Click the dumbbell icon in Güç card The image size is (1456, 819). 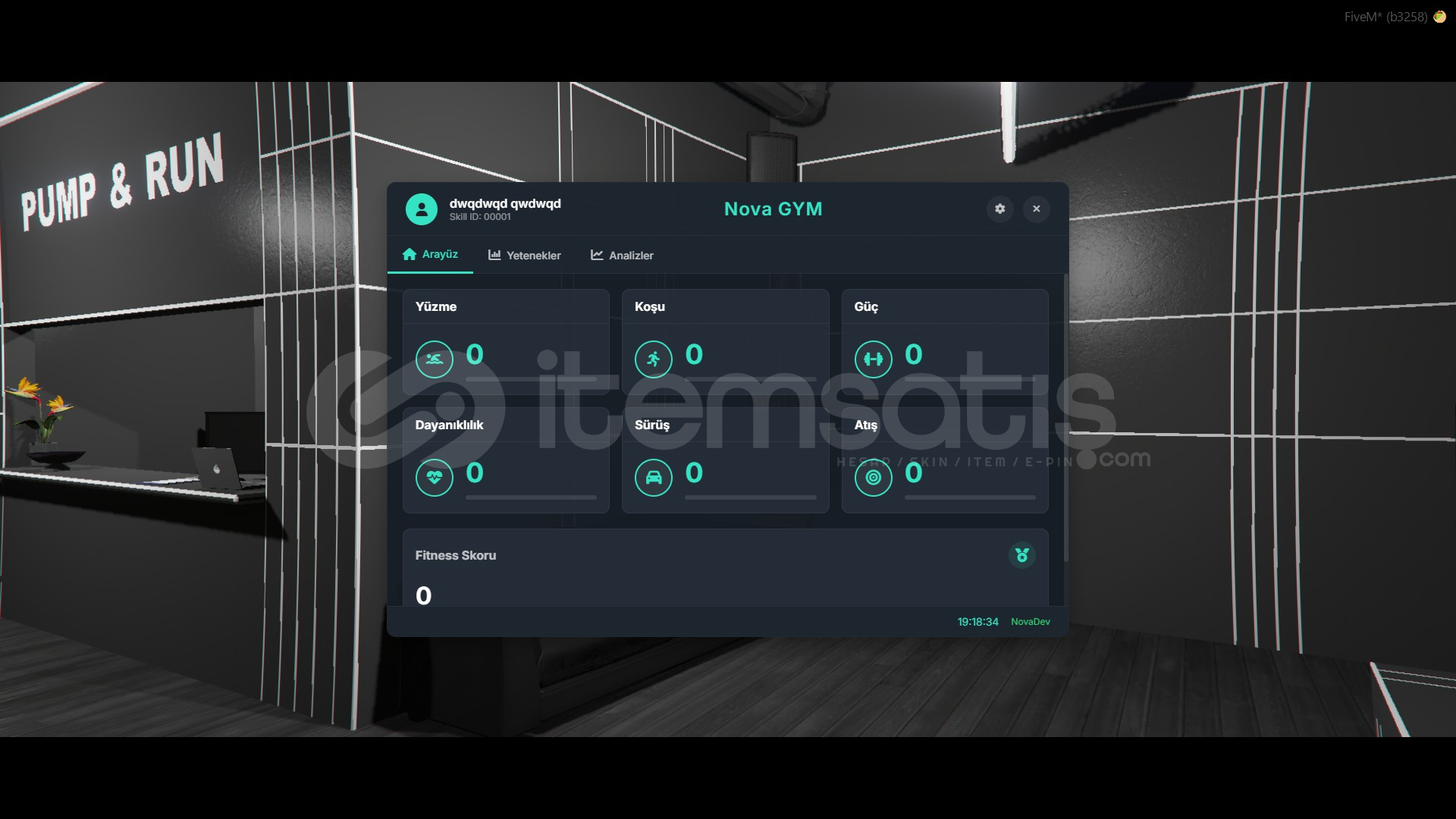(x=873, y=359)
